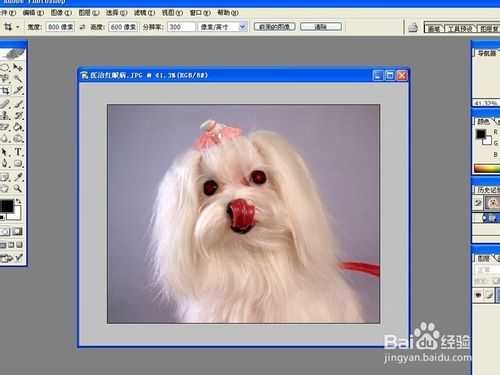Select the Type (T) tool
Screen dimensions: 500x375
coord(18,152)
